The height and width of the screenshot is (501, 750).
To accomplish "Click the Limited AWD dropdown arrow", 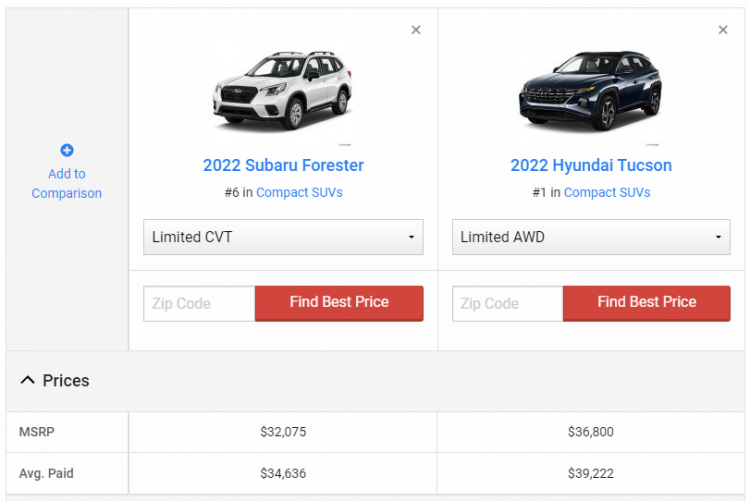I will coord(718,237).
